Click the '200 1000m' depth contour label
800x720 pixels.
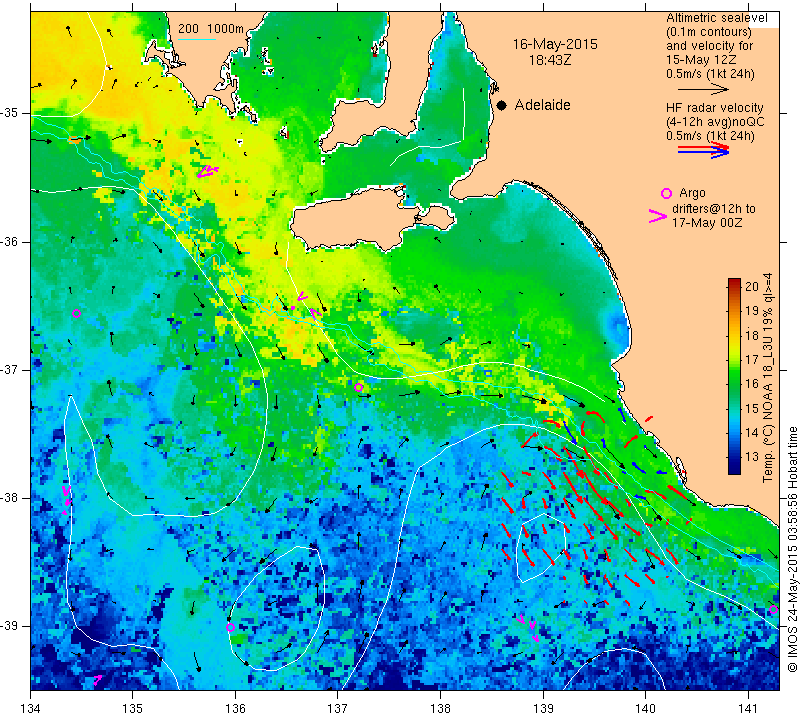point(211,29)
